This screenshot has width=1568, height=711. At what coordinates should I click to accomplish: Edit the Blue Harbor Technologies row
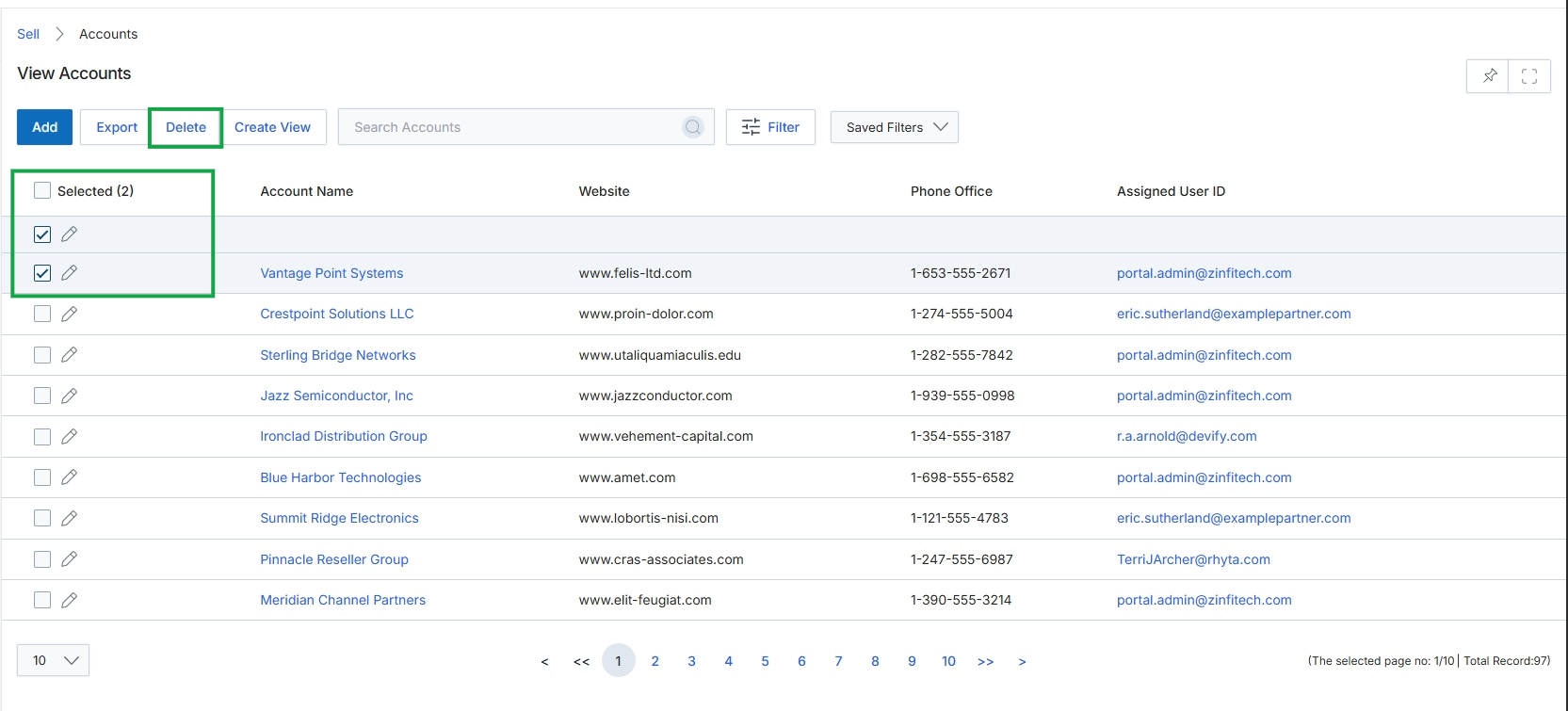tap(70, 477)
